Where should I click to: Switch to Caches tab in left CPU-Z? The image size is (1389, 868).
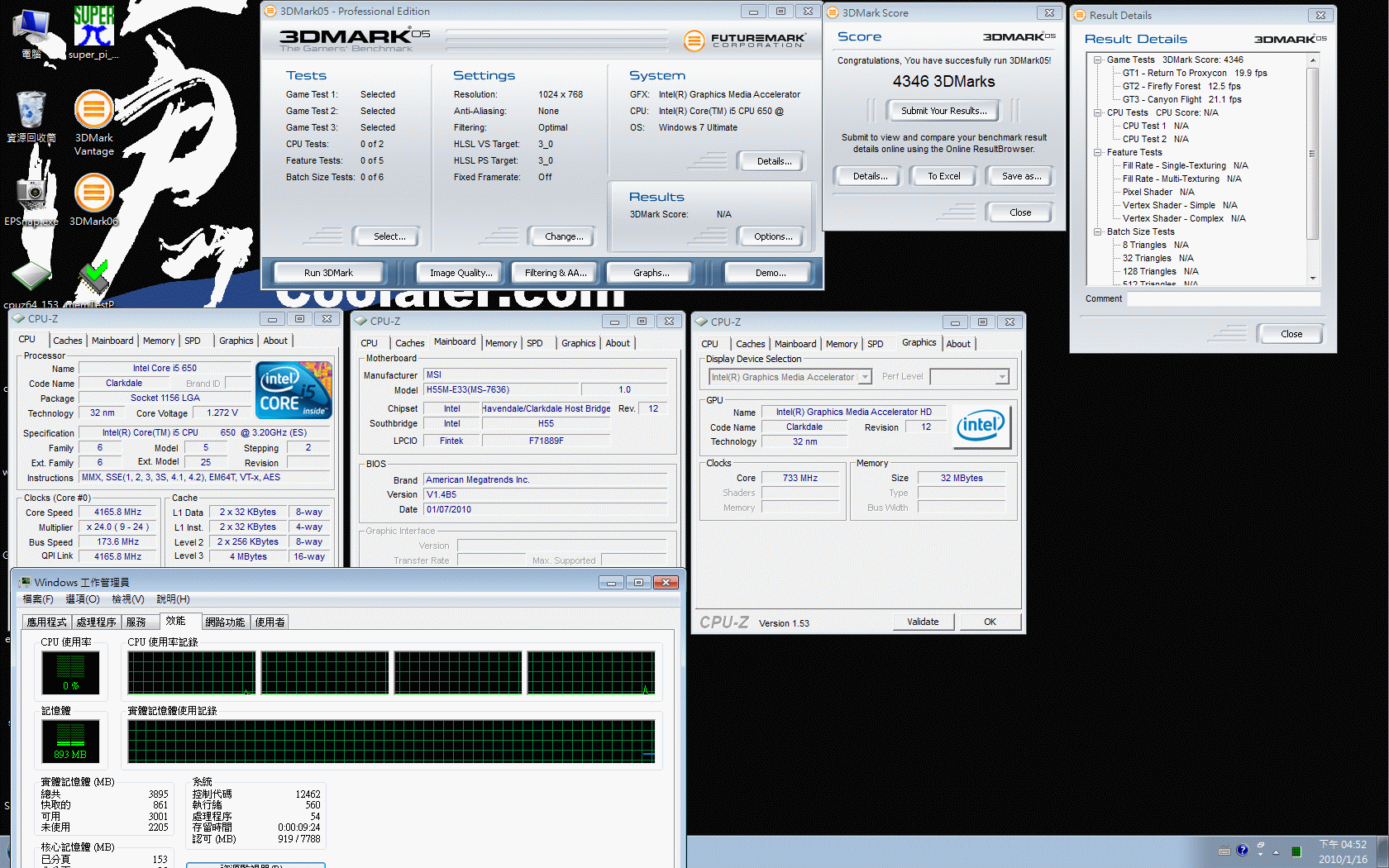[x=68, y=341]
